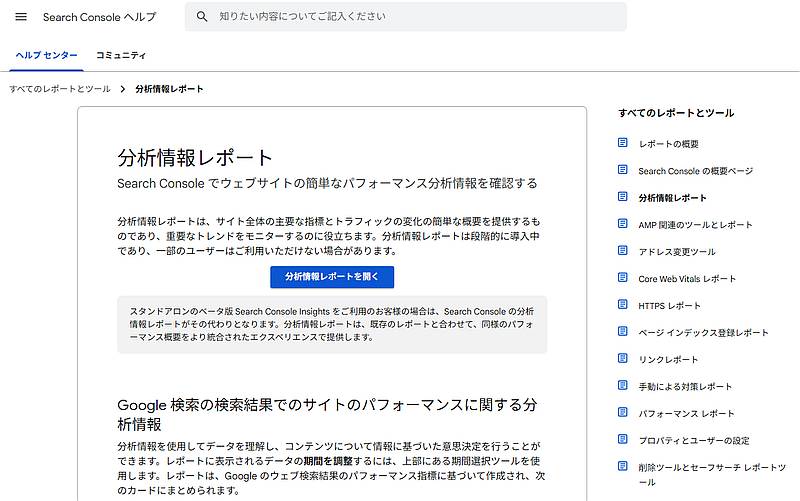The width and height of the screenshot is (800, 501).
Task: Open sidebar heading すべてのレポートとツール
Action: [x=676, y=113]
